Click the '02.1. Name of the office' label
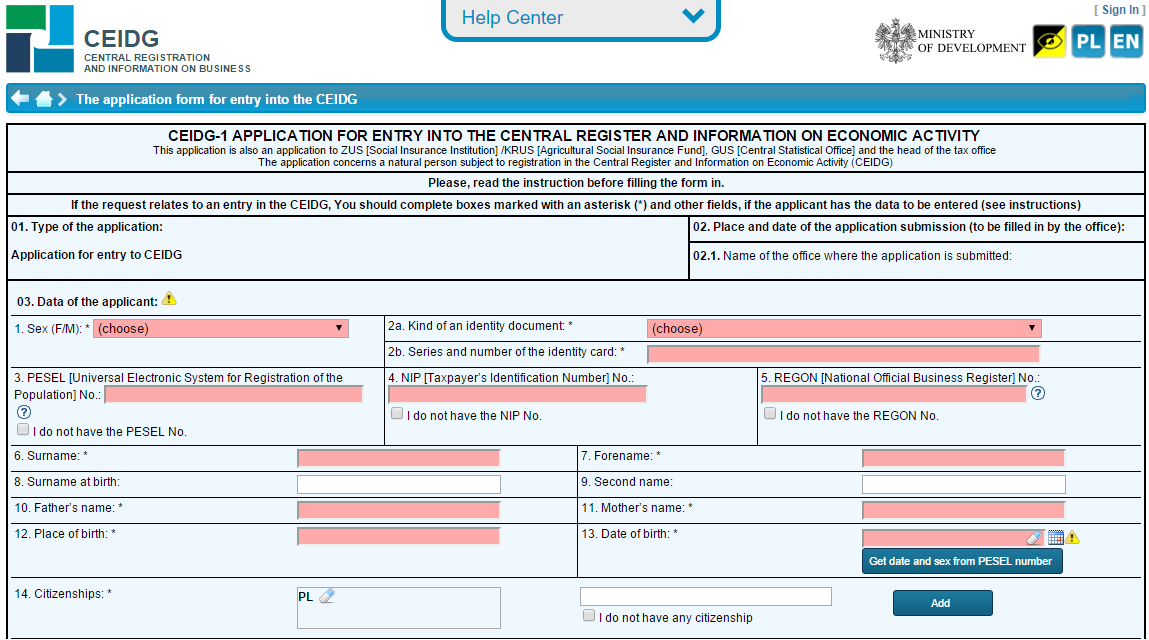1149x640 pixels. pyautogui.click(x=852, y=256)
